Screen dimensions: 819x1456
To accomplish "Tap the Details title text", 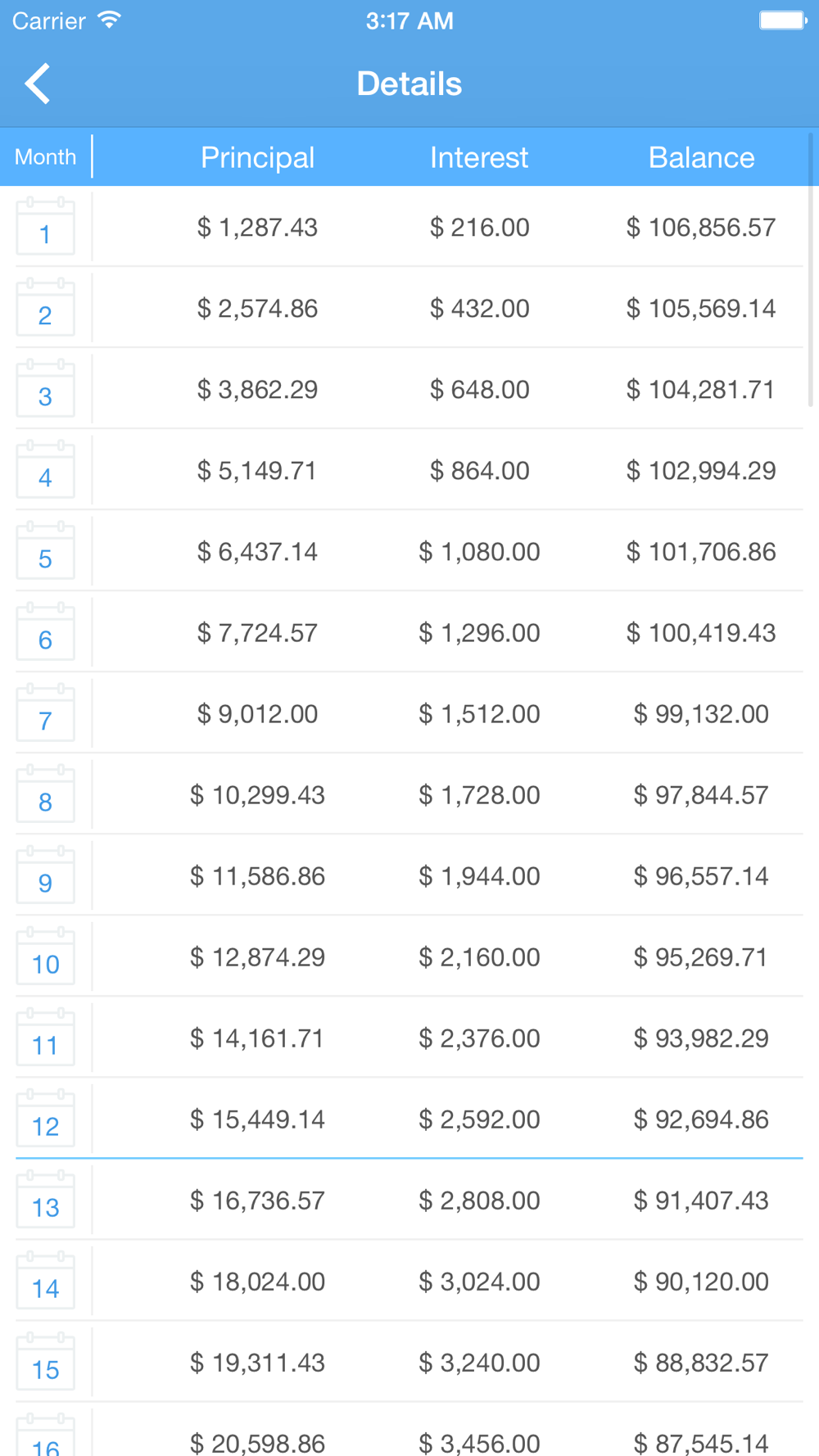I will tap(409, 84).
